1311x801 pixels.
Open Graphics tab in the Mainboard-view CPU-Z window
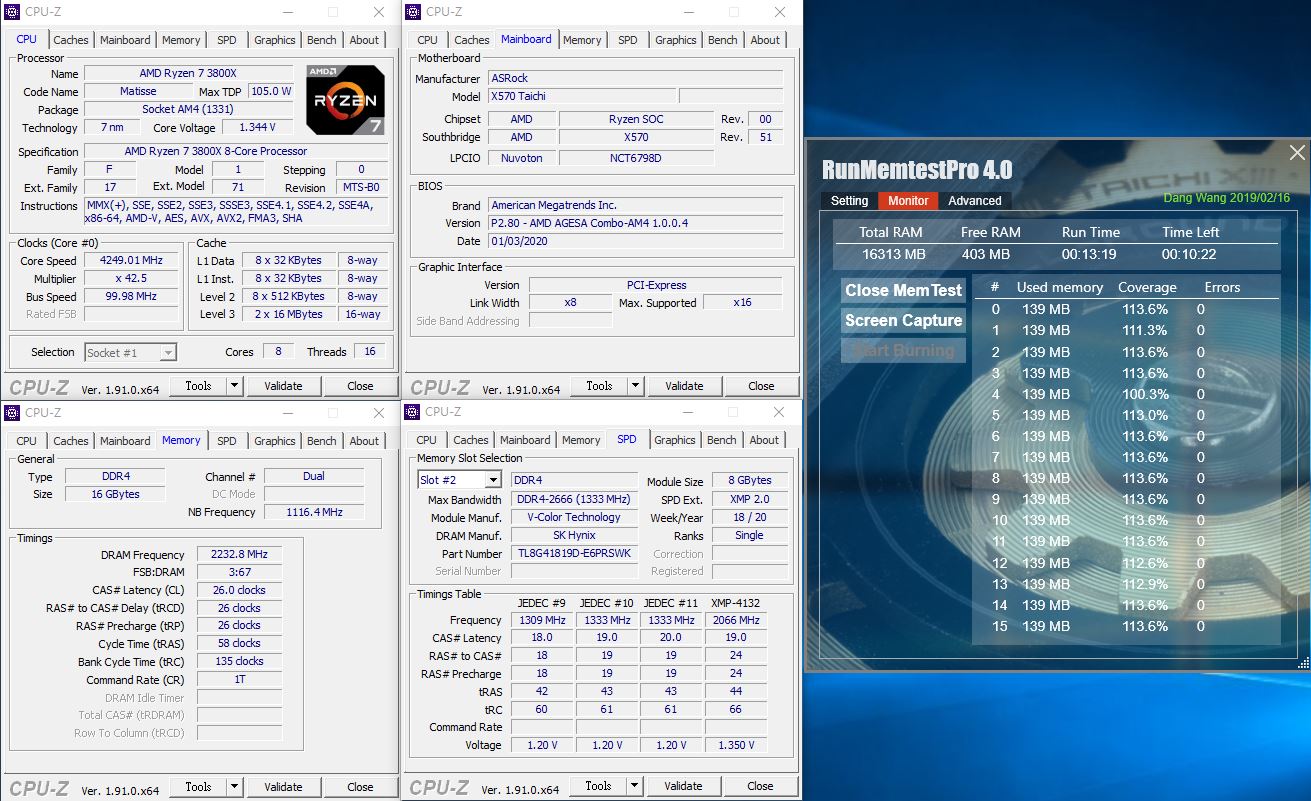click(x=676, y=40)
